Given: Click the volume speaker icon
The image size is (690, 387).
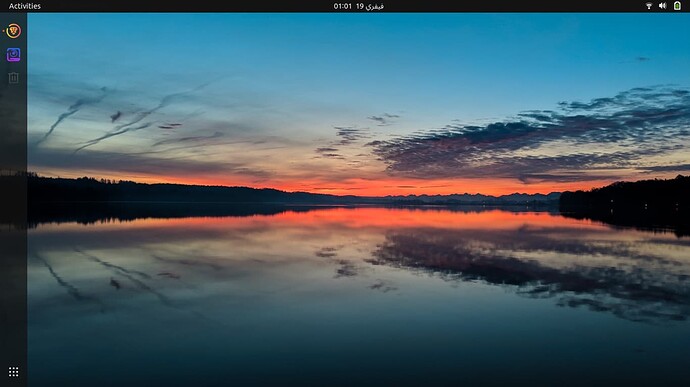Looking at the screenshot, I should (x=662, y=6).
